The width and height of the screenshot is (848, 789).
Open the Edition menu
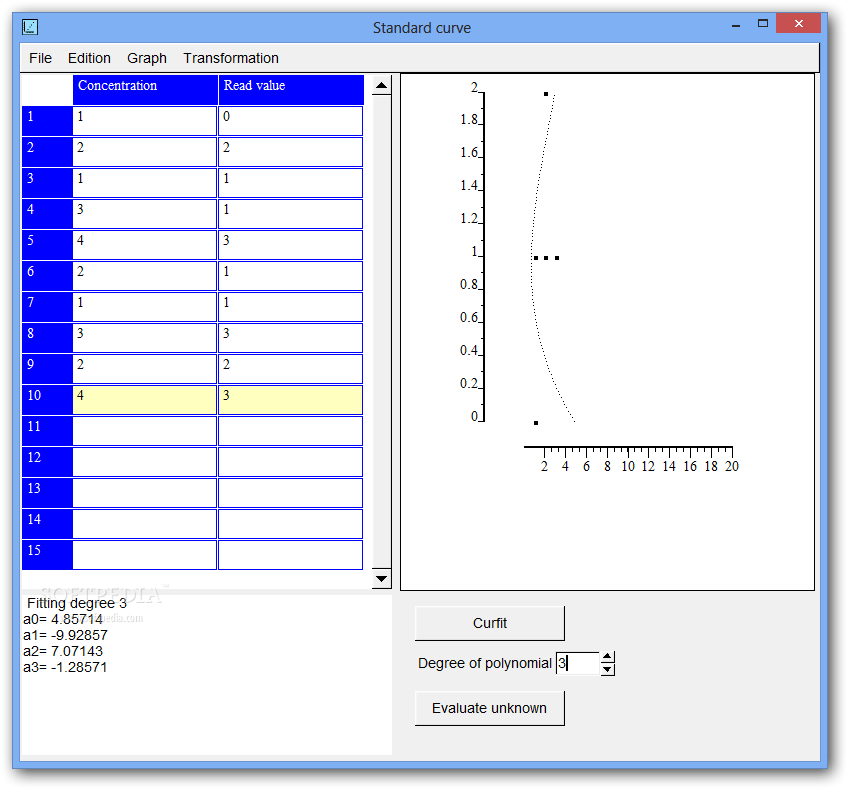[x=89, y=58]
